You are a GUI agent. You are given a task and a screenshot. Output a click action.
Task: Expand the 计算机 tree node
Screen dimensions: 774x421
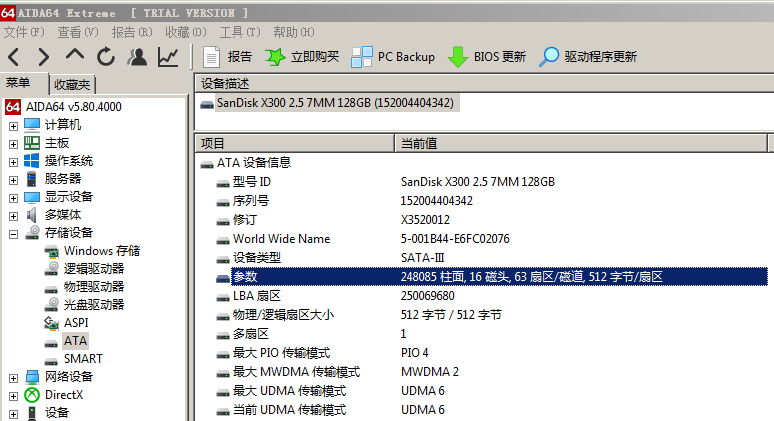pyautogui.click(x=13, y=126)
